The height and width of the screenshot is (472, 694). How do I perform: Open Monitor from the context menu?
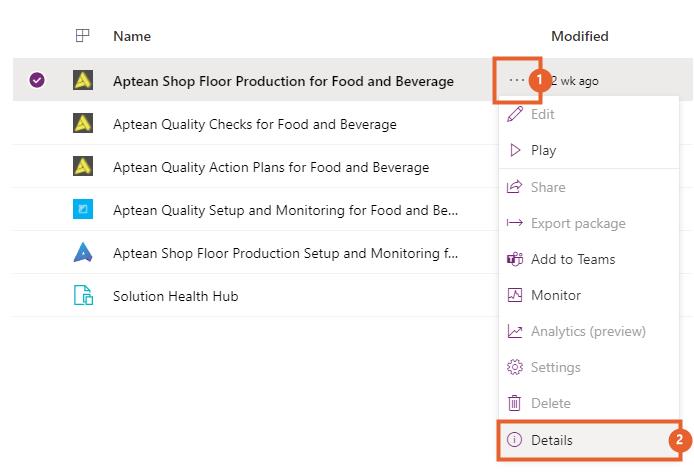pyautogui.click(x=555, y=295)
